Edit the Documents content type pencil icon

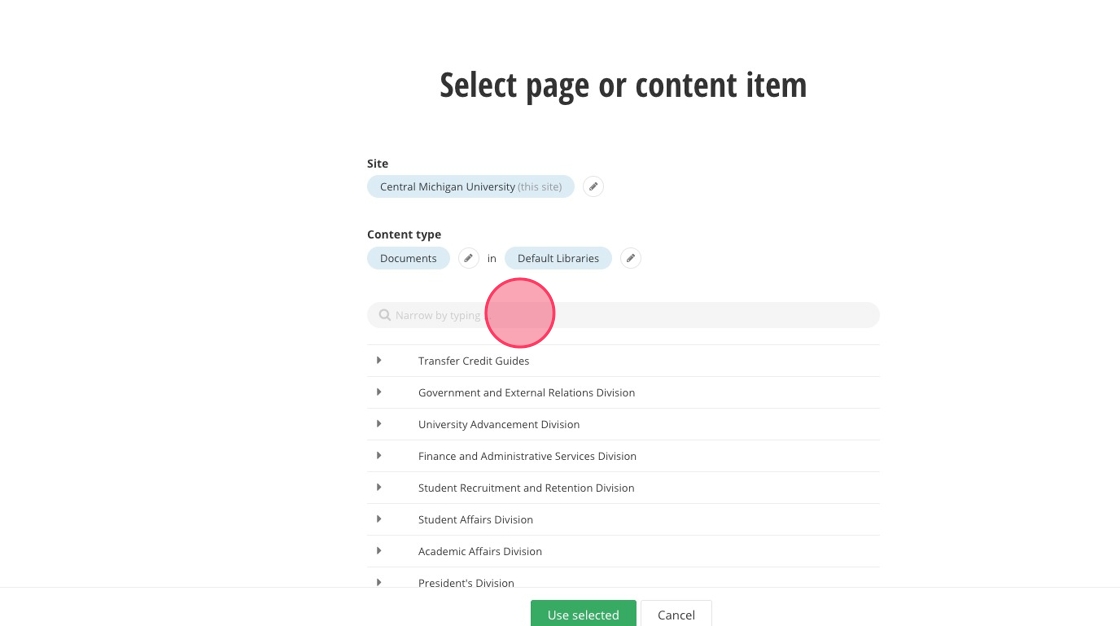click(x=468, y=258)
